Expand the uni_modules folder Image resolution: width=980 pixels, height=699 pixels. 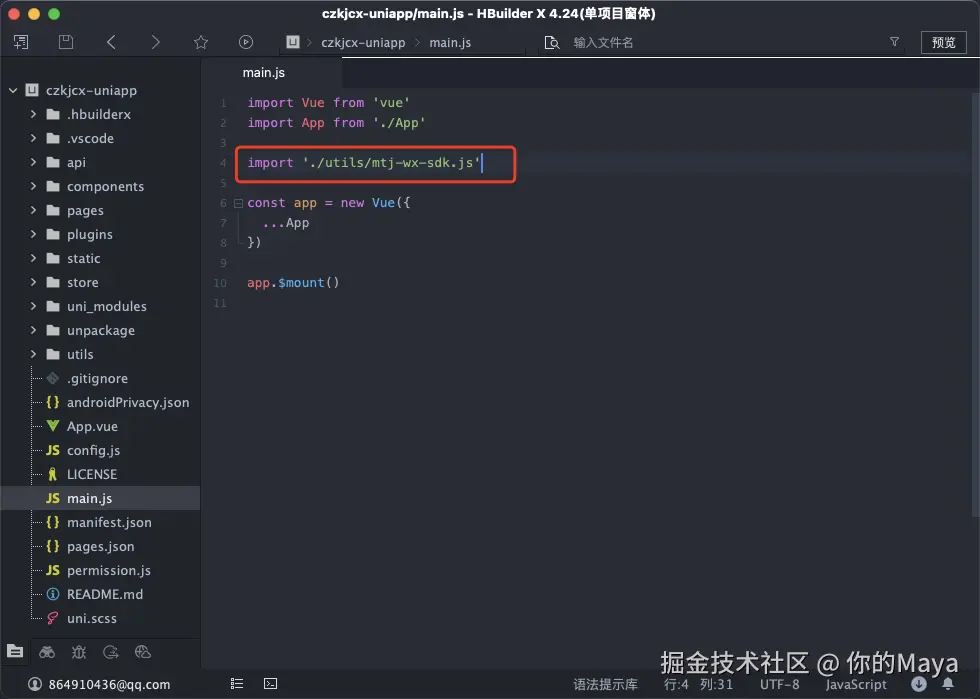(33, 306)
